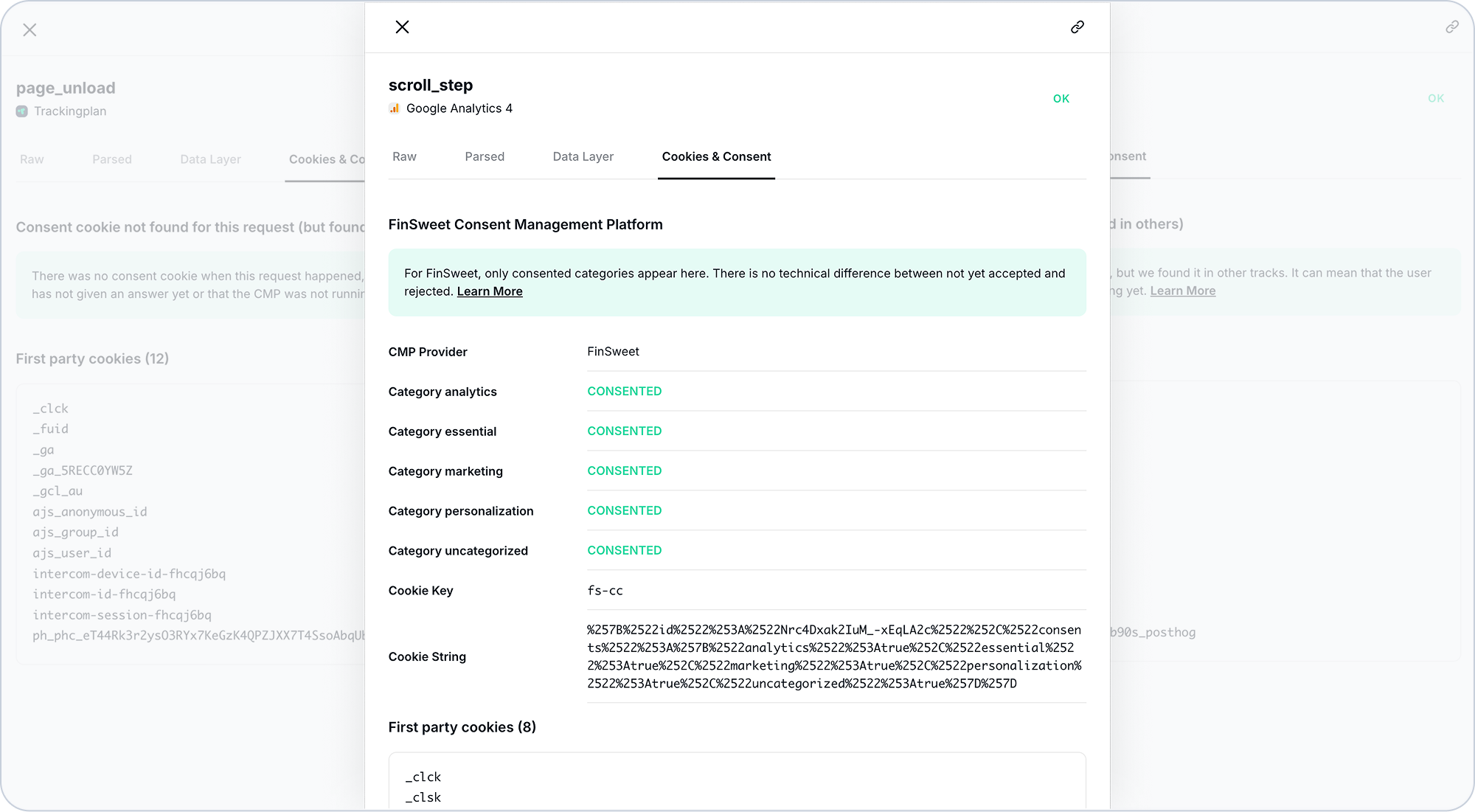Click intercom-session-fhcqj6bq cookie entry
Image resolution: width=1475 pixels, height=812 pixels.
(122, 615)
